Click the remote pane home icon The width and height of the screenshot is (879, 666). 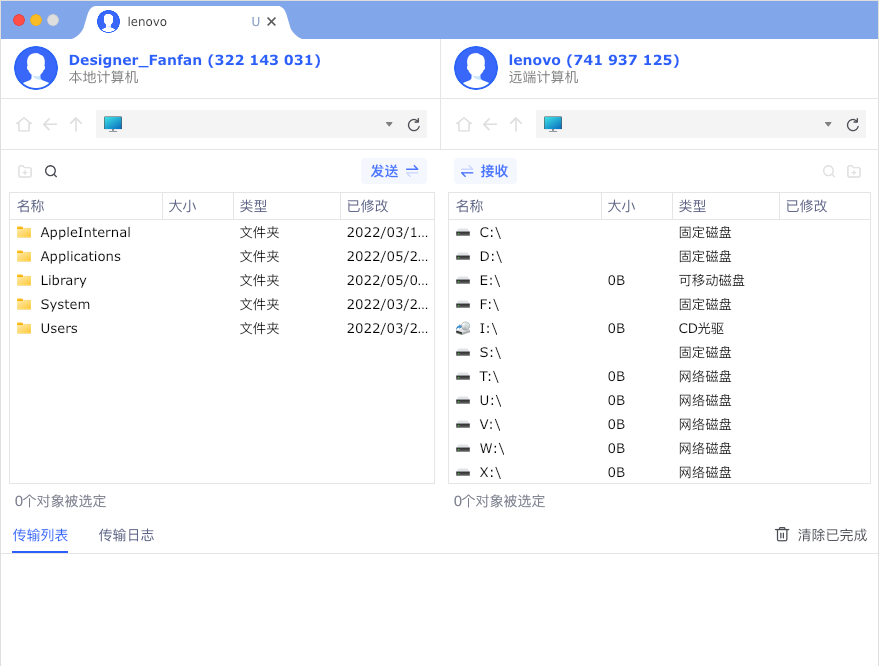[464, 124]
